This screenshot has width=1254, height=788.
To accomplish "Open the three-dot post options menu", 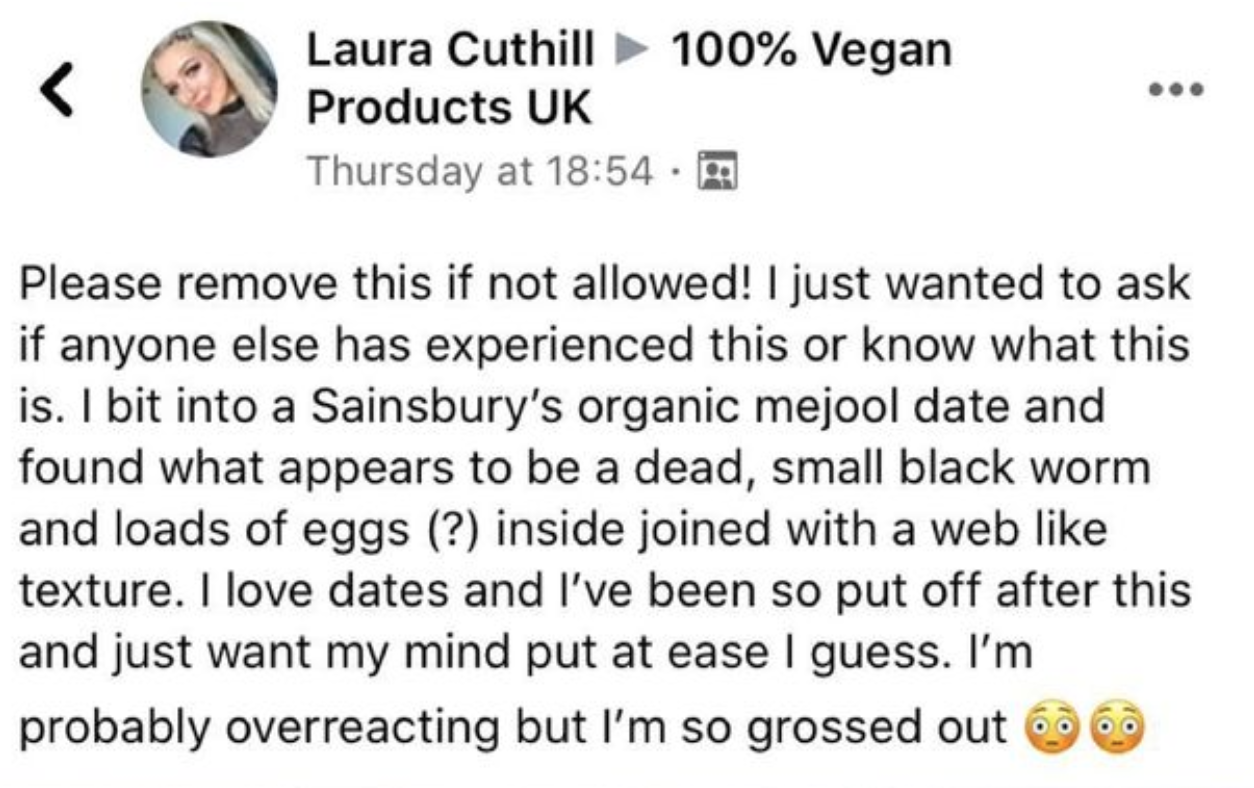I will 1176,90.
